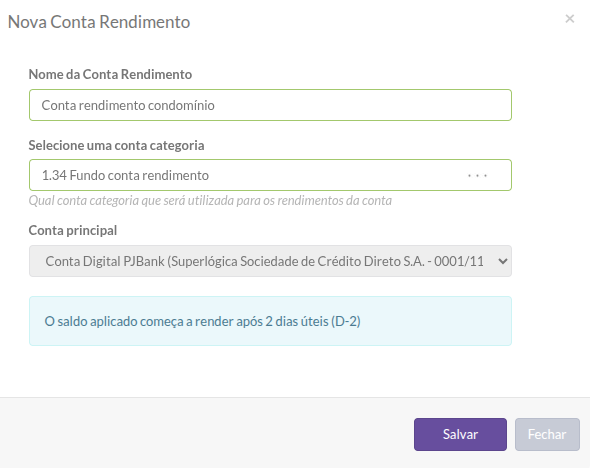Click the 'Nome da Conta Rendimento' label
Viewport: 590px width, 468px height.
click(110, 74)
